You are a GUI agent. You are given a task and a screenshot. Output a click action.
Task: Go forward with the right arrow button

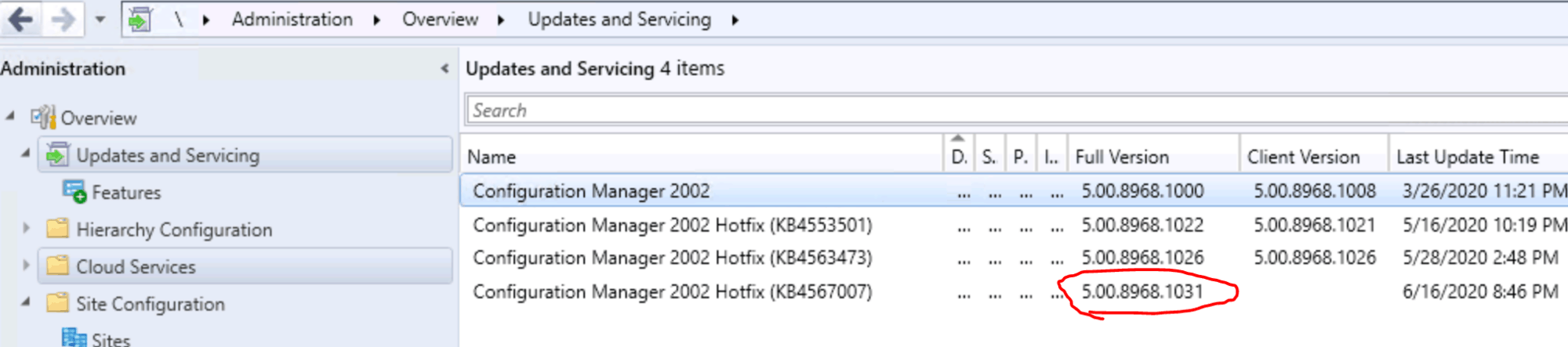click(63, 19)
